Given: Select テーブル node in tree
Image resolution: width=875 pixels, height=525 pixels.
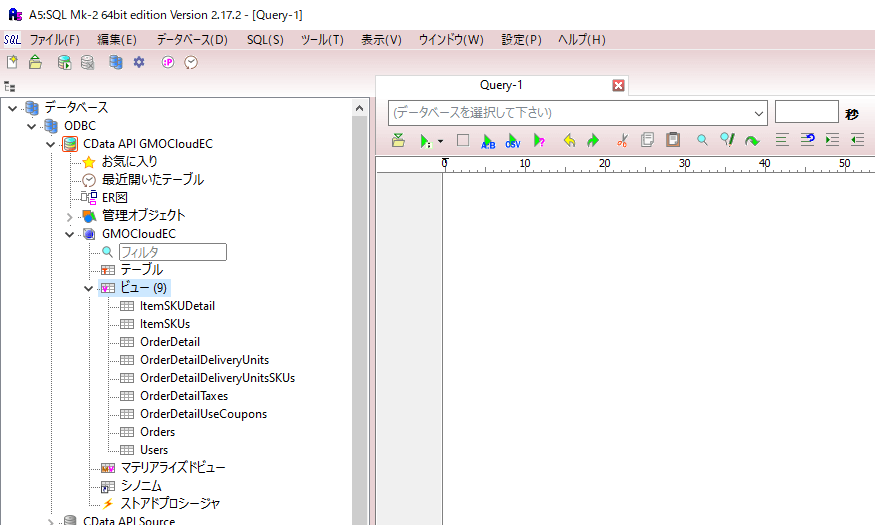Looking at the screenshot, I should [x=142, y=270].
